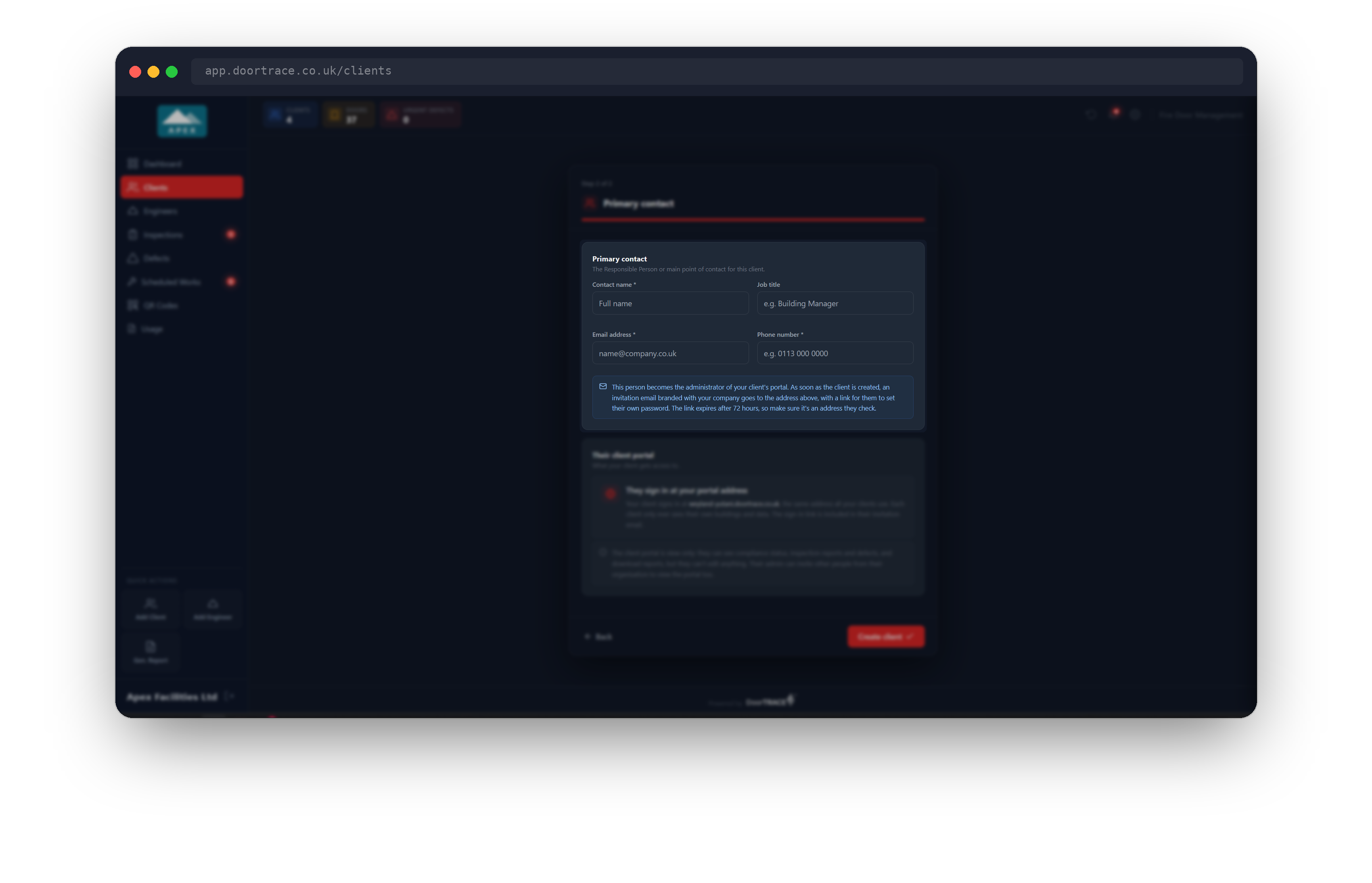Image resolution: width=1372 pixels, height=883 pixels.
Task: Click the blue Clients stat card
Action: point(291,115)
